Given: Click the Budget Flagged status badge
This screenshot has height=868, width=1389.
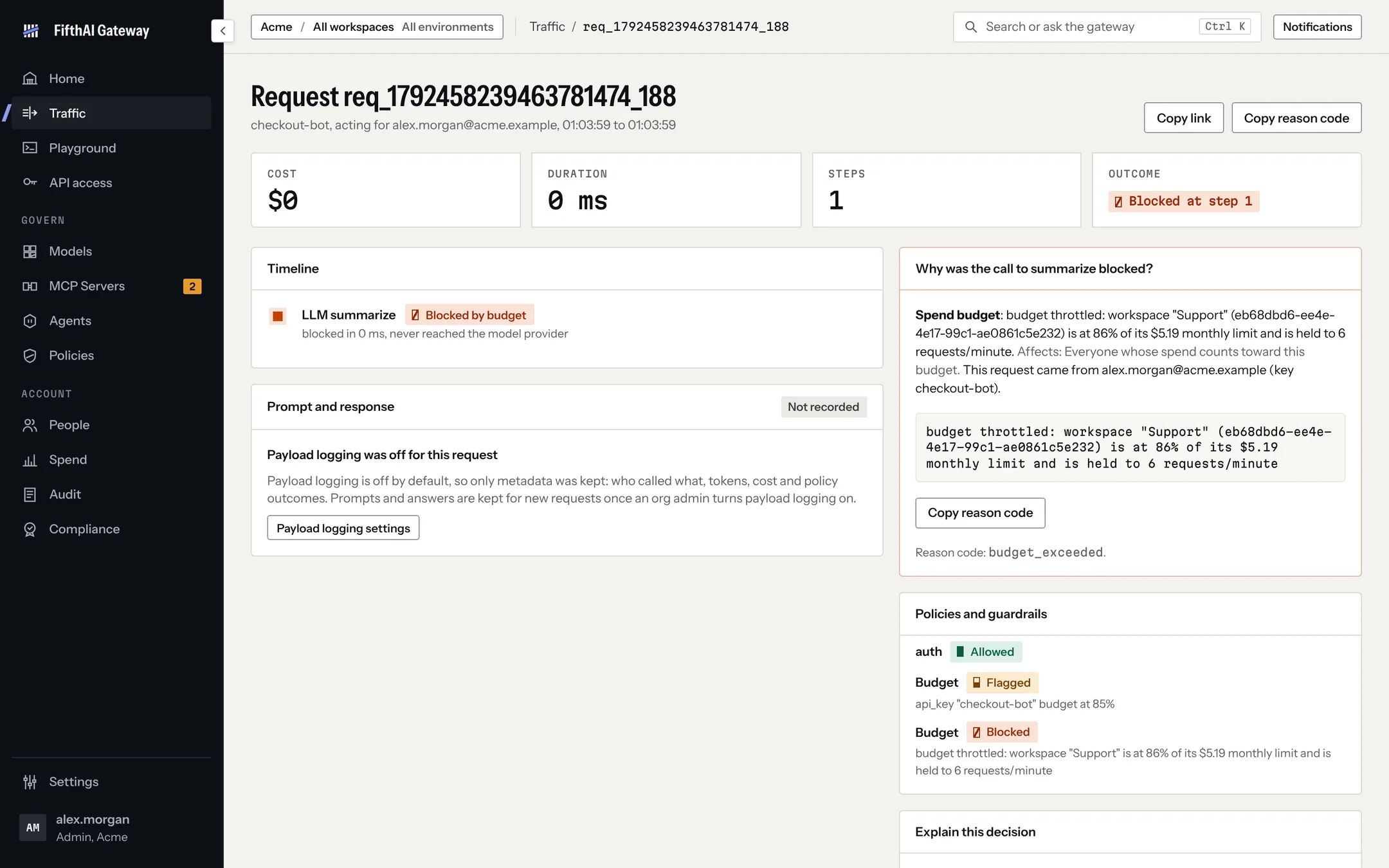Looking at the screenshot, I should click(x=1002, y=683).
